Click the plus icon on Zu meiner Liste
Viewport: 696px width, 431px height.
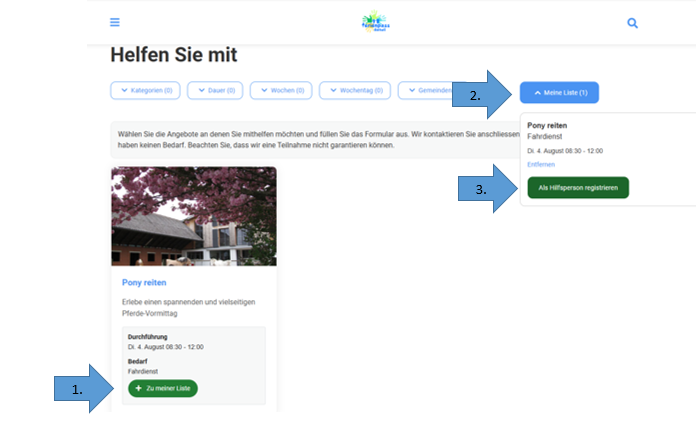138,388
